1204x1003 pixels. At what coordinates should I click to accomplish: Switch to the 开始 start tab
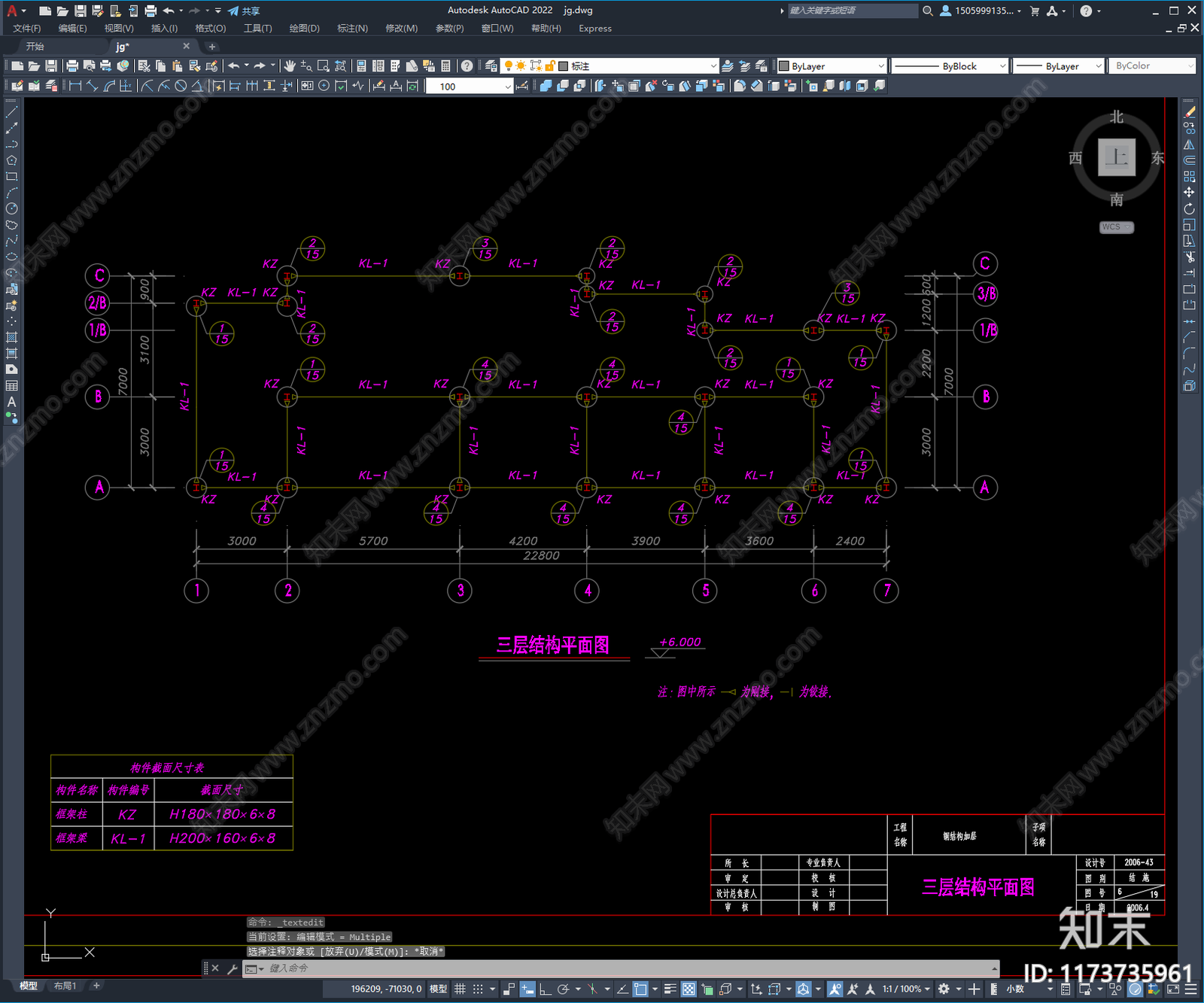click(35, 47)
